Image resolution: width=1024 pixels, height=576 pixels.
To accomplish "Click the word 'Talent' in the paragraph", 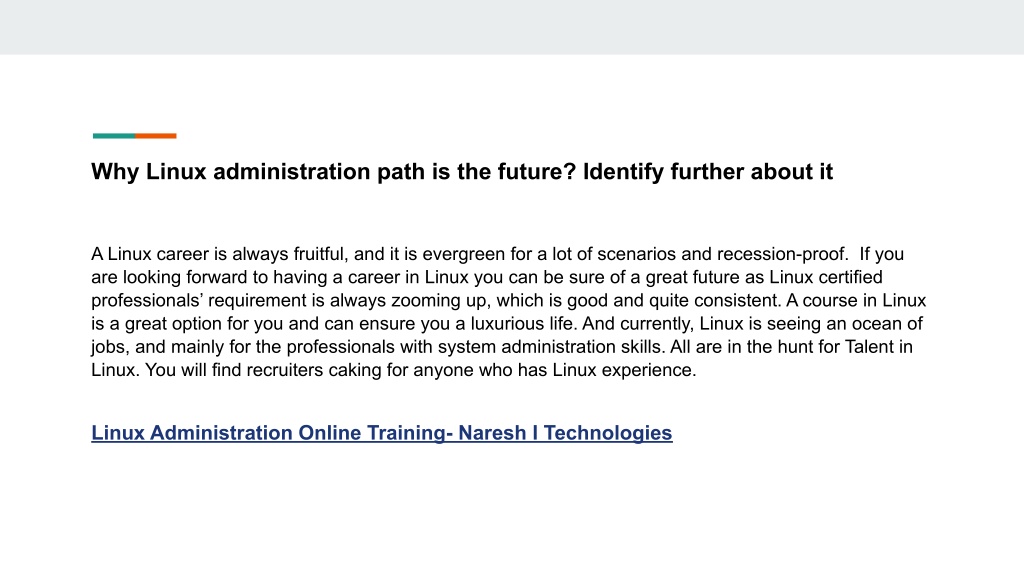I will [x=869, y=347].
